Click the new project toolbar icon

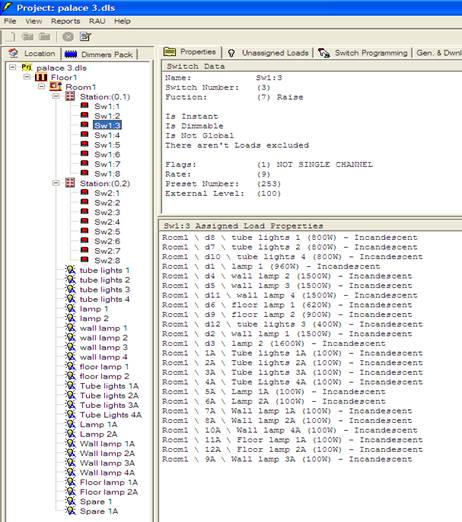11,36
